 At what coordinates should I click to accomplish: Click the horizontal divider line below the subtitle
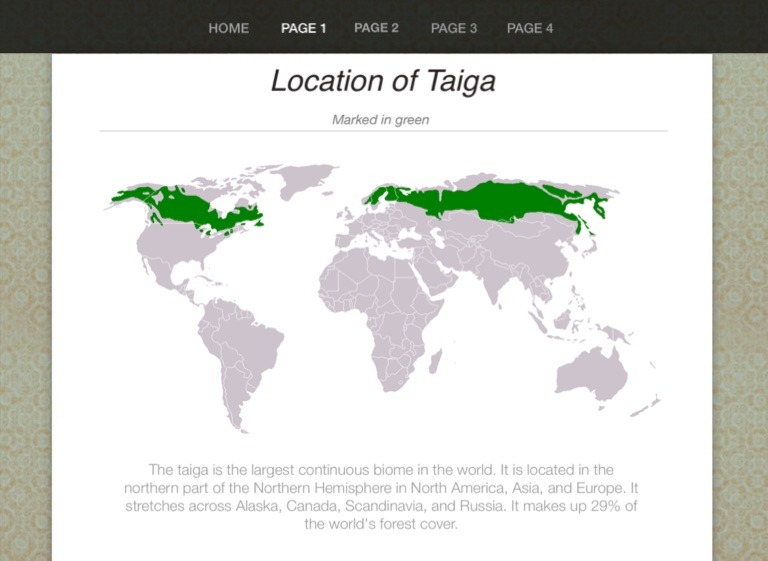(383, 131)
